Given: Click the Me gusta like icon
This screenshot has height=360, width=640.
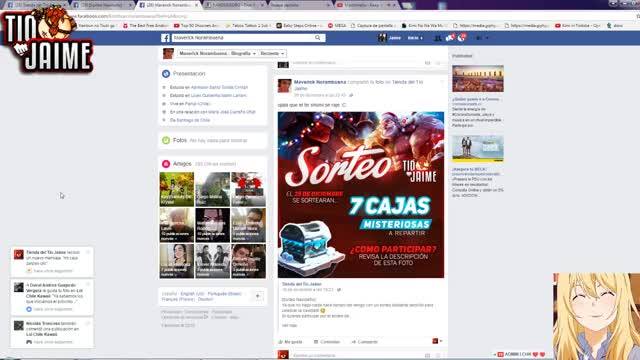Looking at the screenshot, I should 280,342.
